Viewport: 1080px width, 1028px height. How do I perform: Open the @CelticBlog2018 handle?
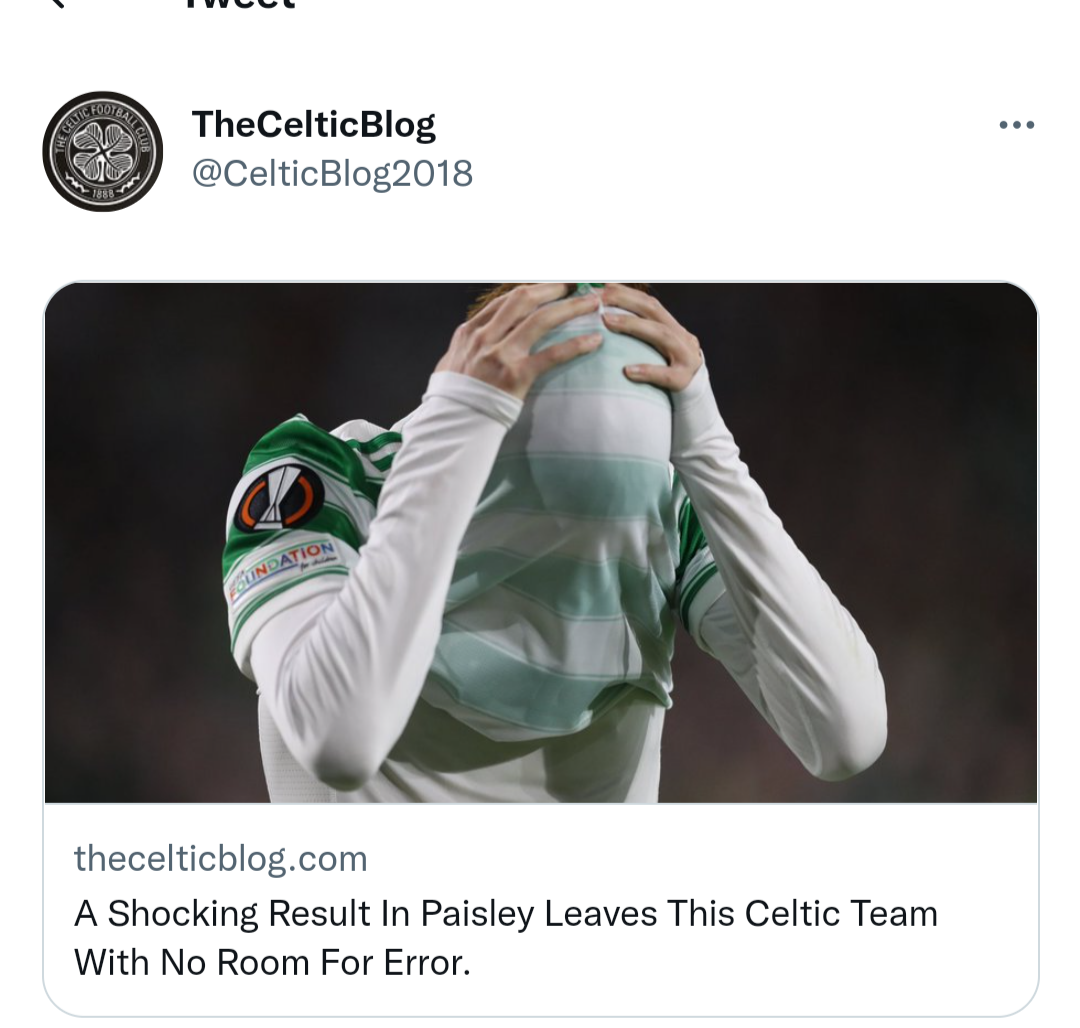(332, 173)
